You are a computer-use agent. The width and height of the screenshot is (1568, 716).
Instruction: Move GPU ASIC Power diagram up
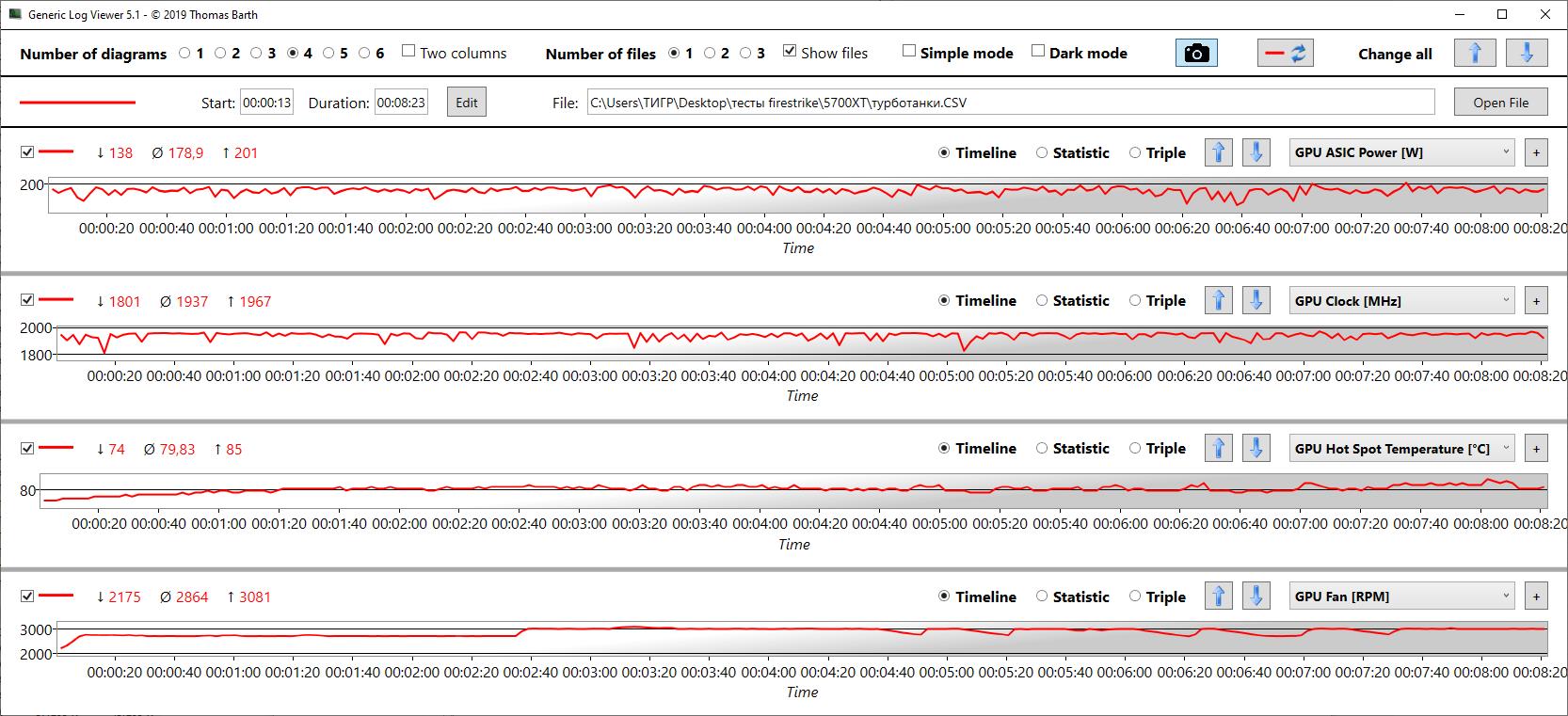tap(1219, 152)
